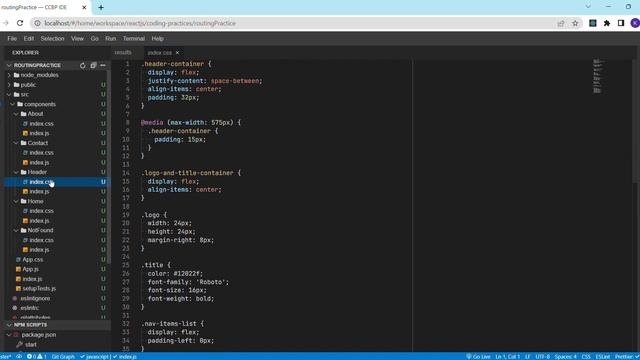The height and width of the screenshot is (360, 640).
Task: Open index.css under About folder
Action: point(41,124)
